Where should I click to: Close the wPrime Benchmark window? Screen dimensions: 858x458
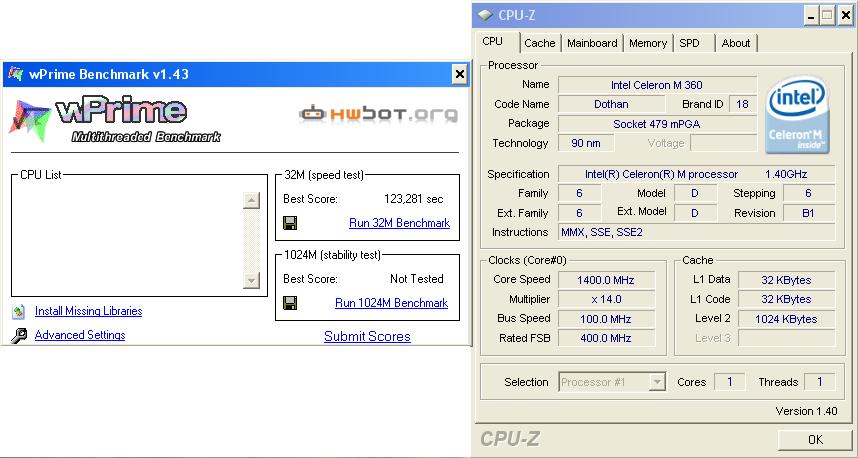(x=460, y=74)
